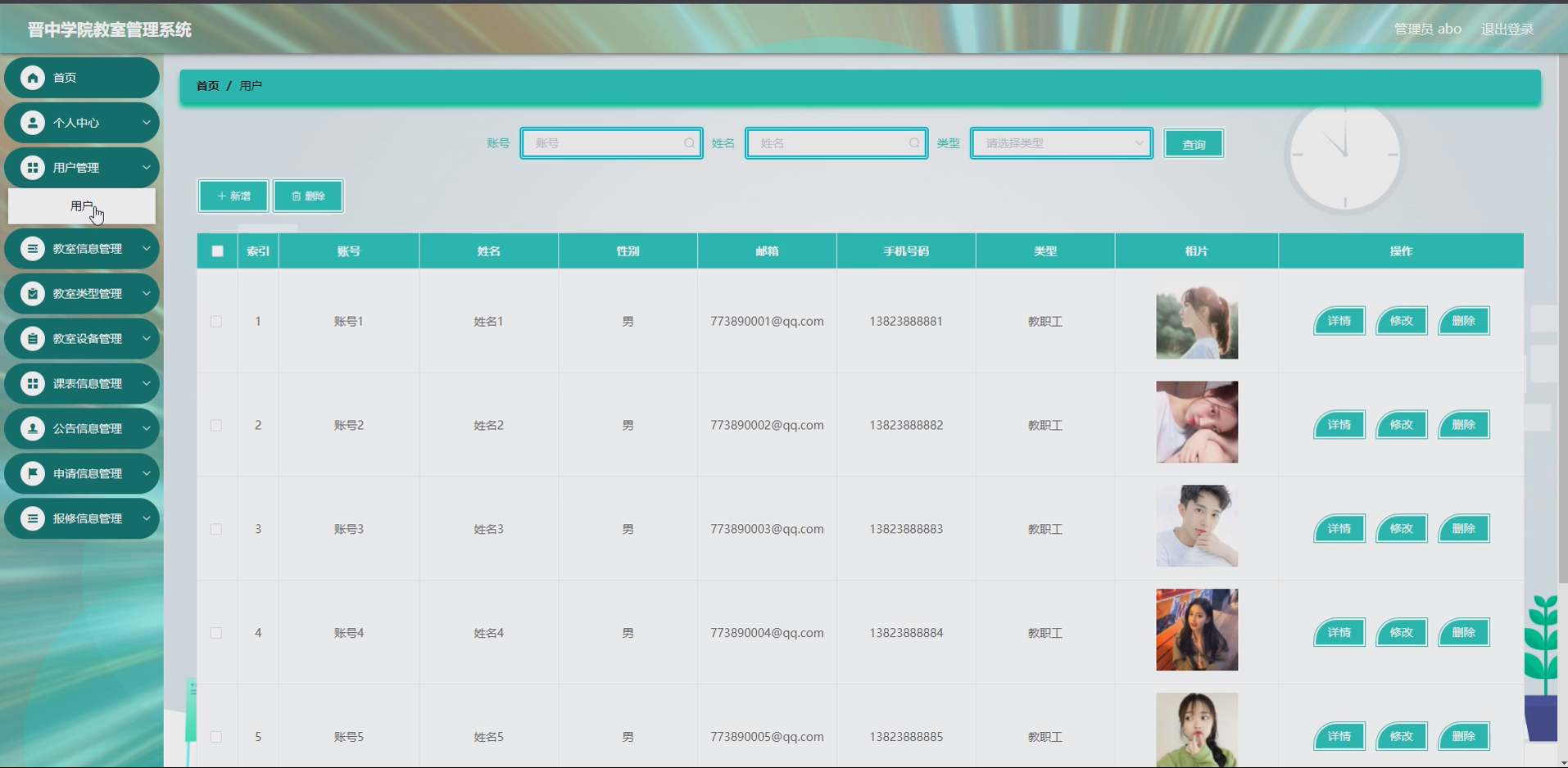Click the 手机号码 column header
The width and height of the screenshot is (1568, 768).
pos(906,251)
